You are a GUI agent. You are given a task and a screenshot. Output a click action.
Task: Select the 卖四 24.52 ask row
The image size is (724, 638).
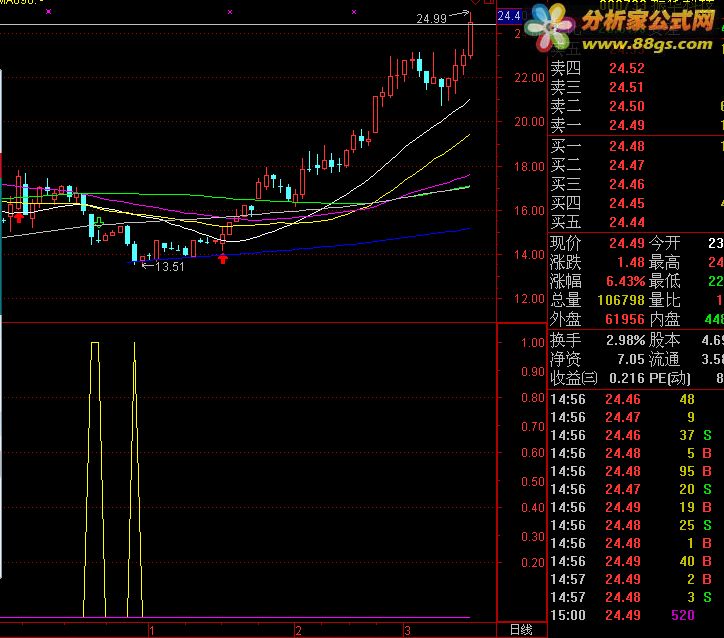637,68
